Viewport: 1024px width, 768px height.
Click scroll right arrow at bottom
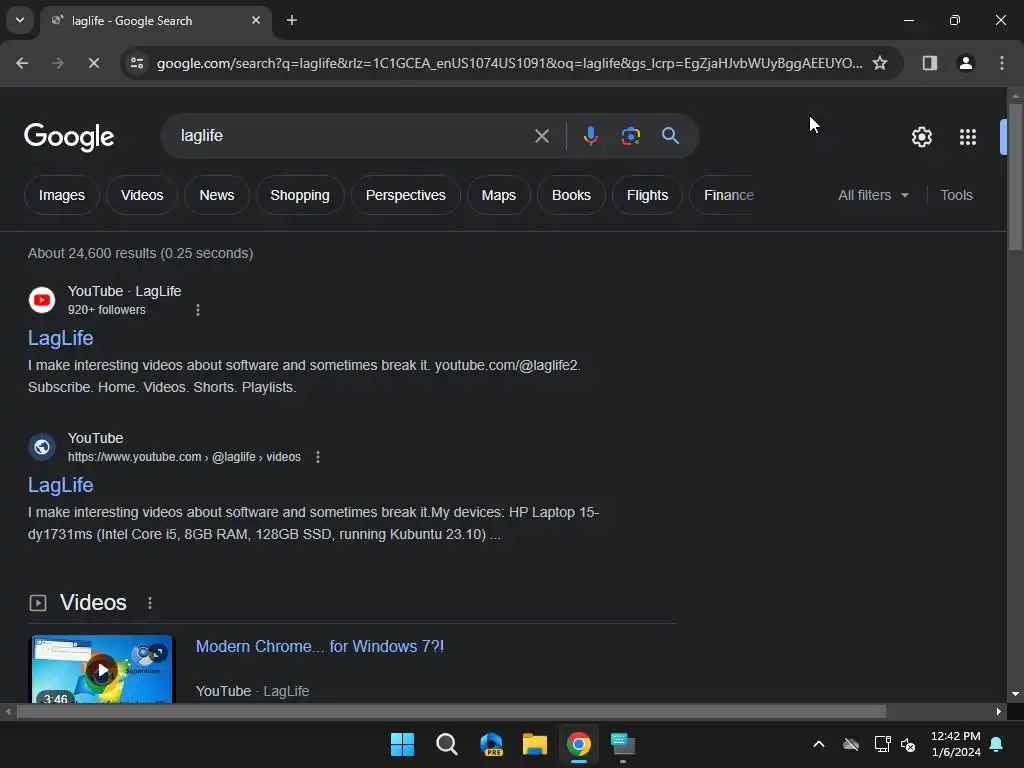coord(999,712)
